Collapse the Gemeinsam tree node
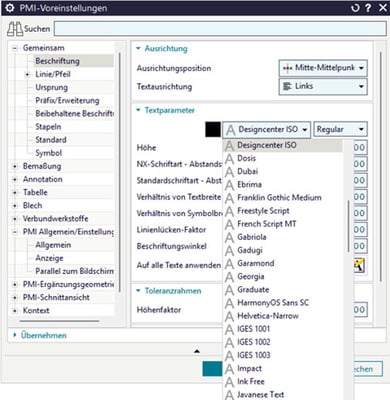390x400 pixels. coord(15,48)
